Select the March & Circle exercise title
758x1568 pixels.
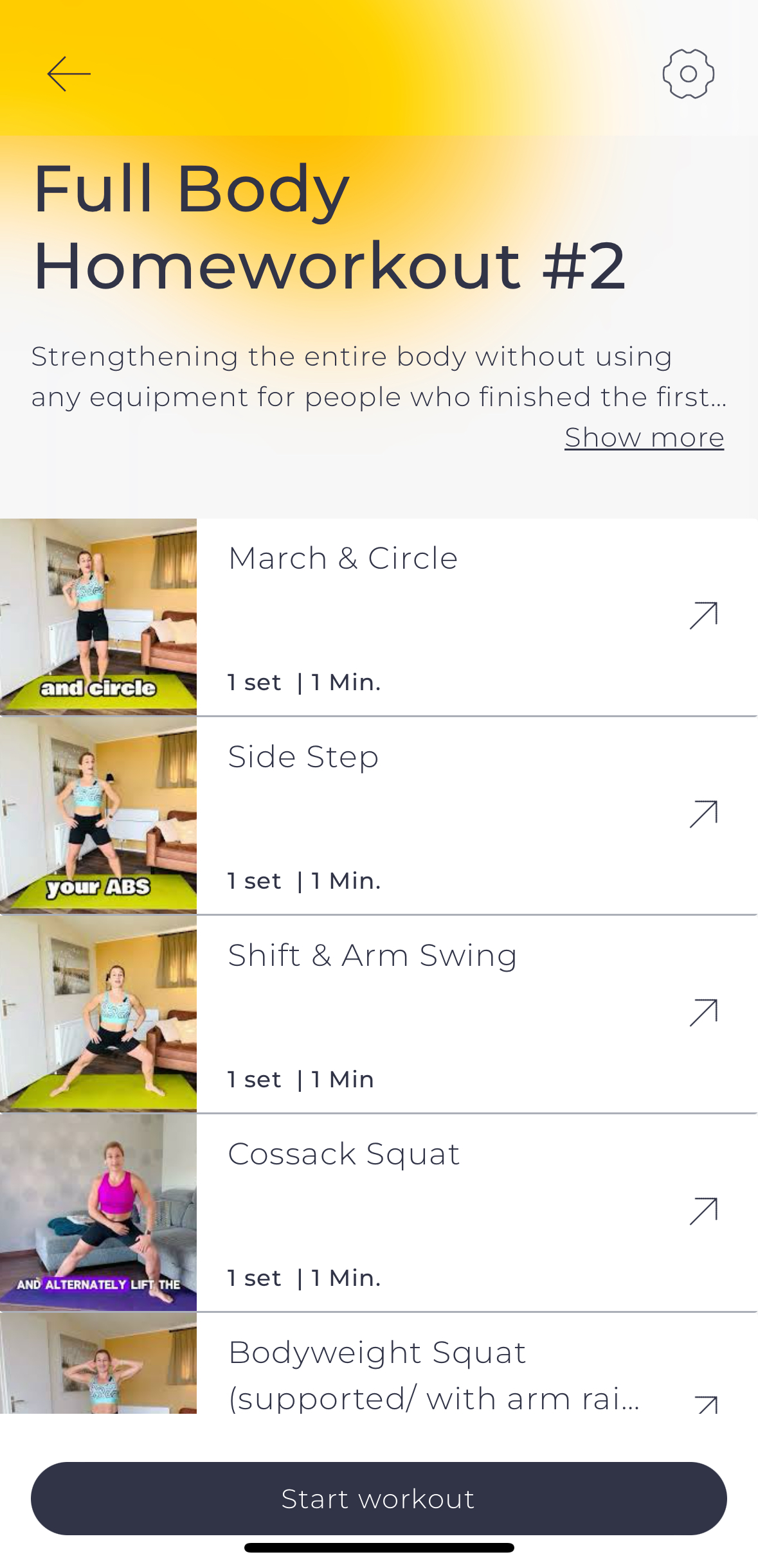click(343, 558)
